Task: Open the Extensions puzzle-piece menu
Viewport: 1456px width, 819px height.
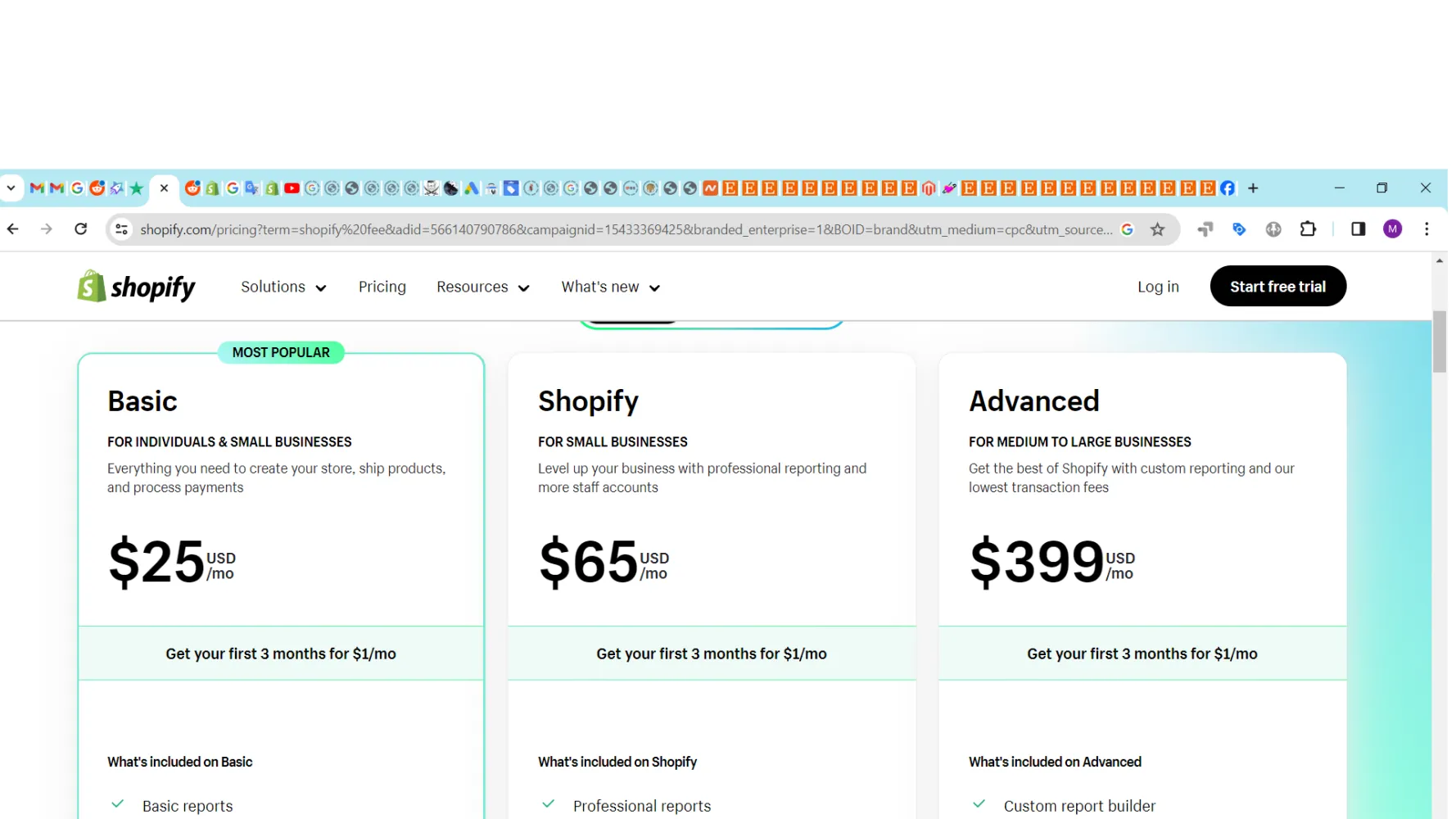Action: click(1308, 229)
